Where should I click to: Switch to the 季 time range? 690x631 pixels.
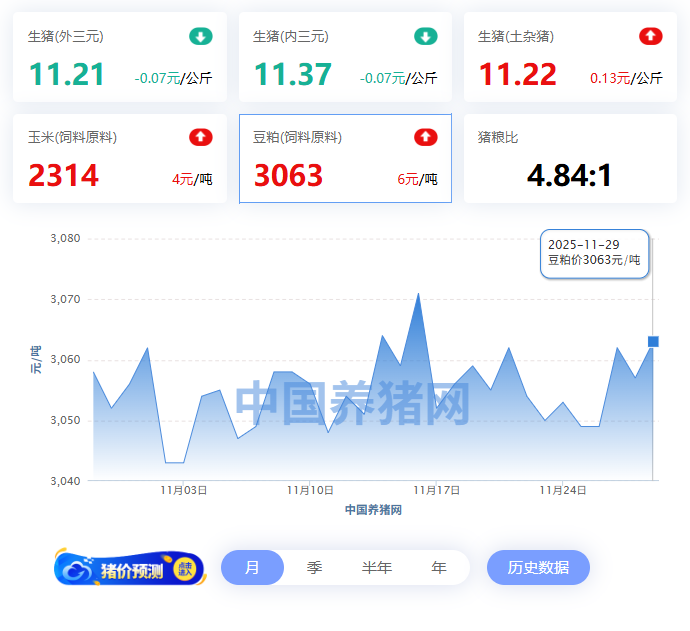click(314, 568)
